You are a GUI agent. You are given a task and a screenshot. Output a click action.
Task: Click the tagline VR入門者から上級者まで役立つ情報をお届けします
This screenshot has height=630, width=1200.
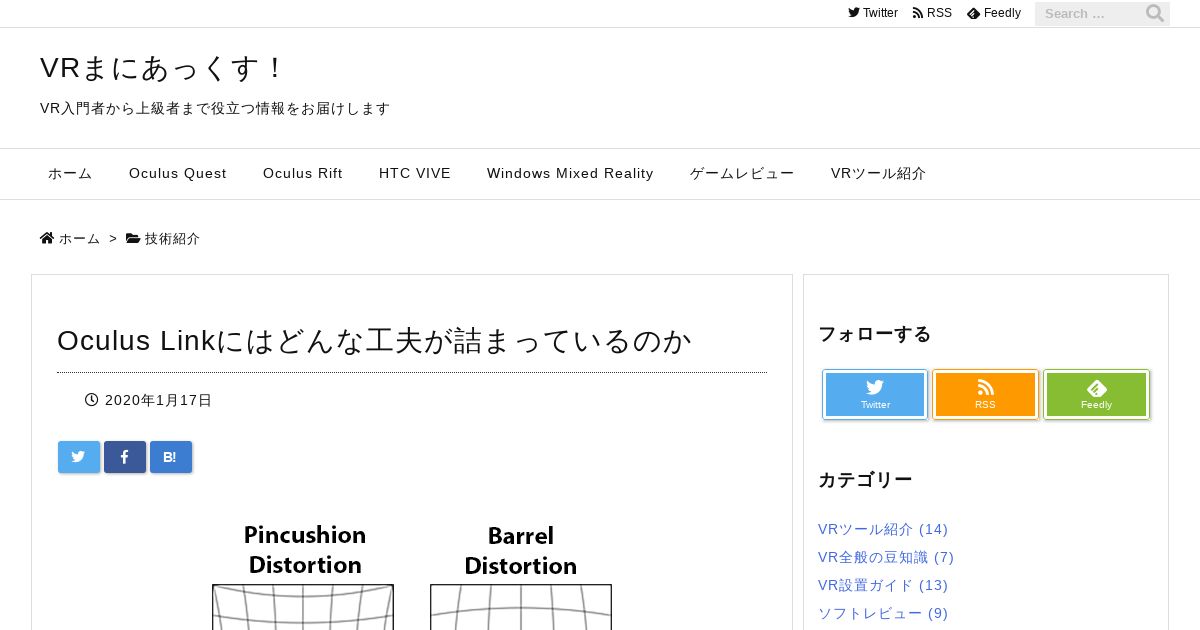(x=215, y=108)
